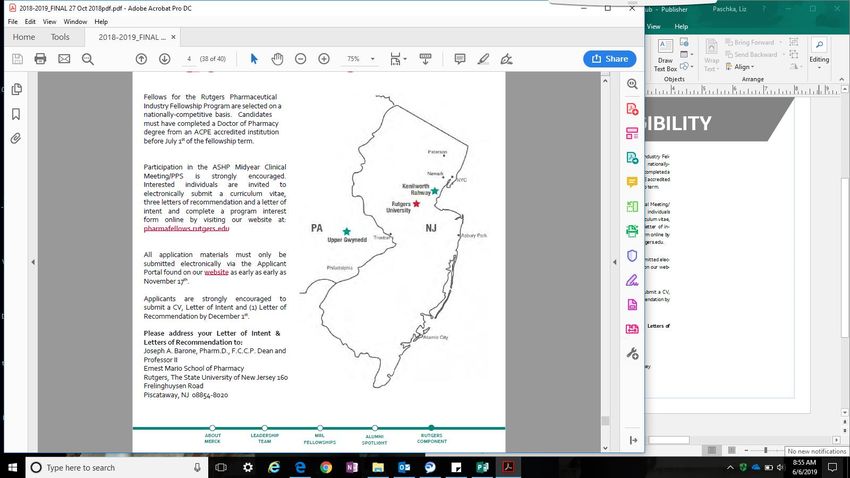This screenshot has width=850, height=478.
Task: Open the Editing dropdown in Publisher
Action: [819, 53]
